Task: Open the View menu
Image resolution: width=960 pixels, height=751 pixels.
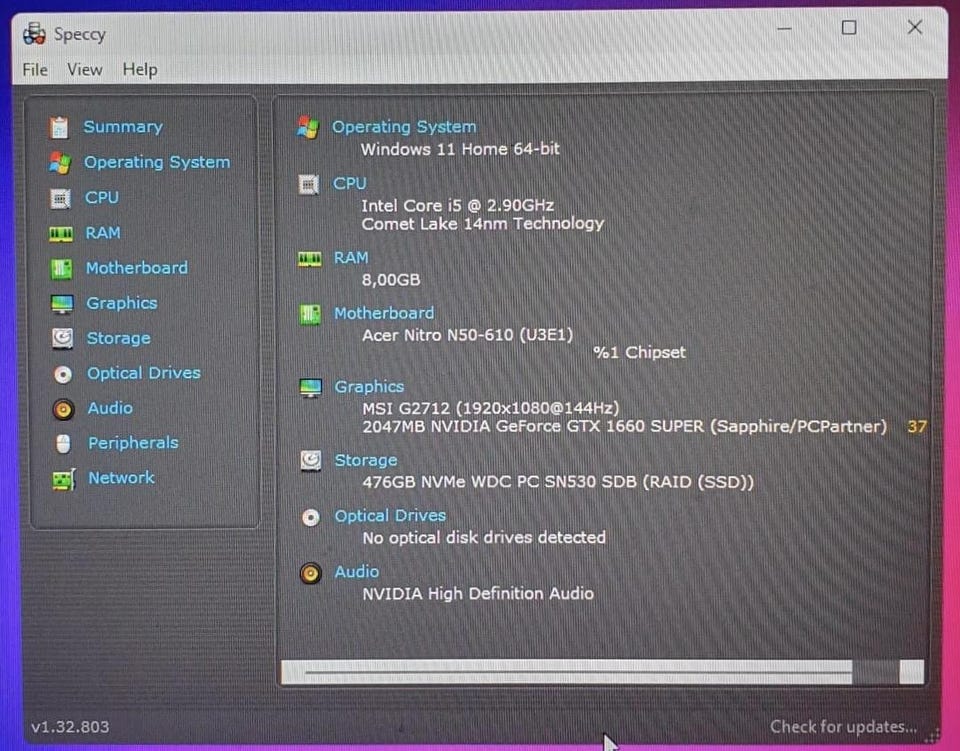Action: (84, 70)
